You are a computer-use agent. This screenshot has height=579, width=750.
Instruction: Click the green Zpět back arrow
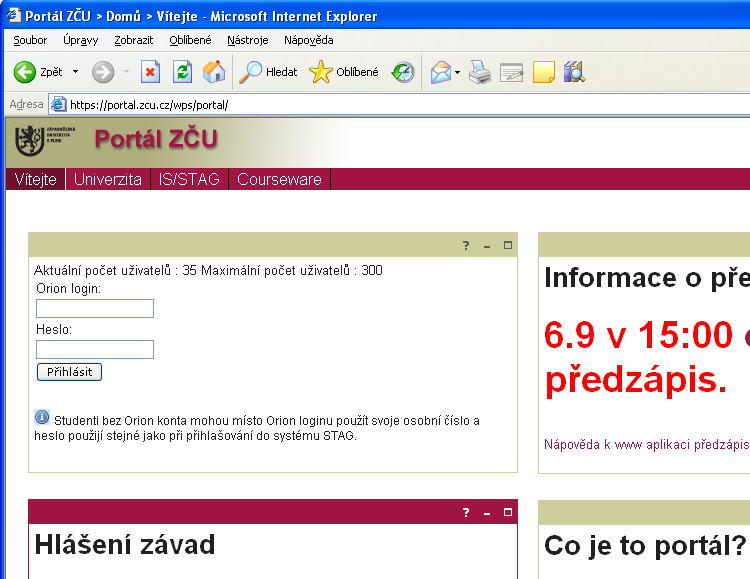click(25, 72)
